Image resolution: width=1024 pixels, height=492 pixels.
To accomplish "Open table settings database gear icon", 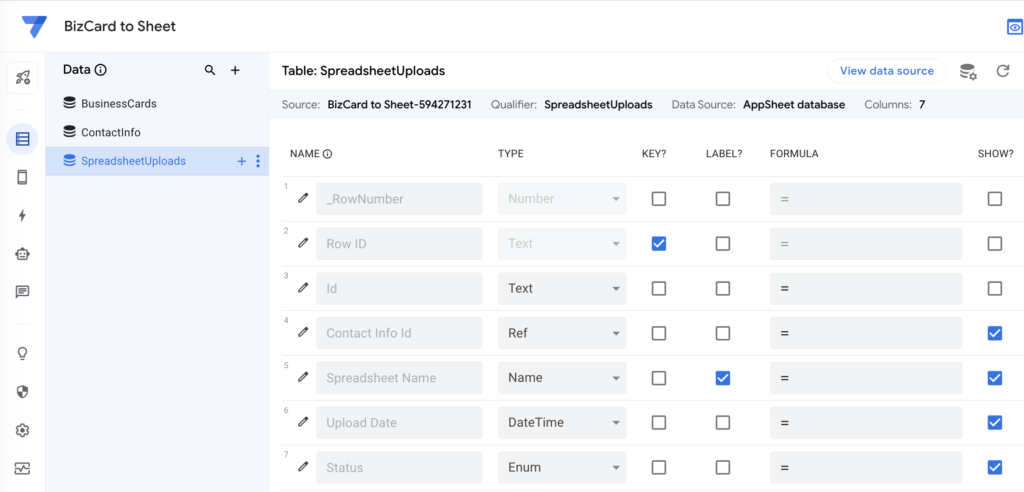I will (967, 71).
